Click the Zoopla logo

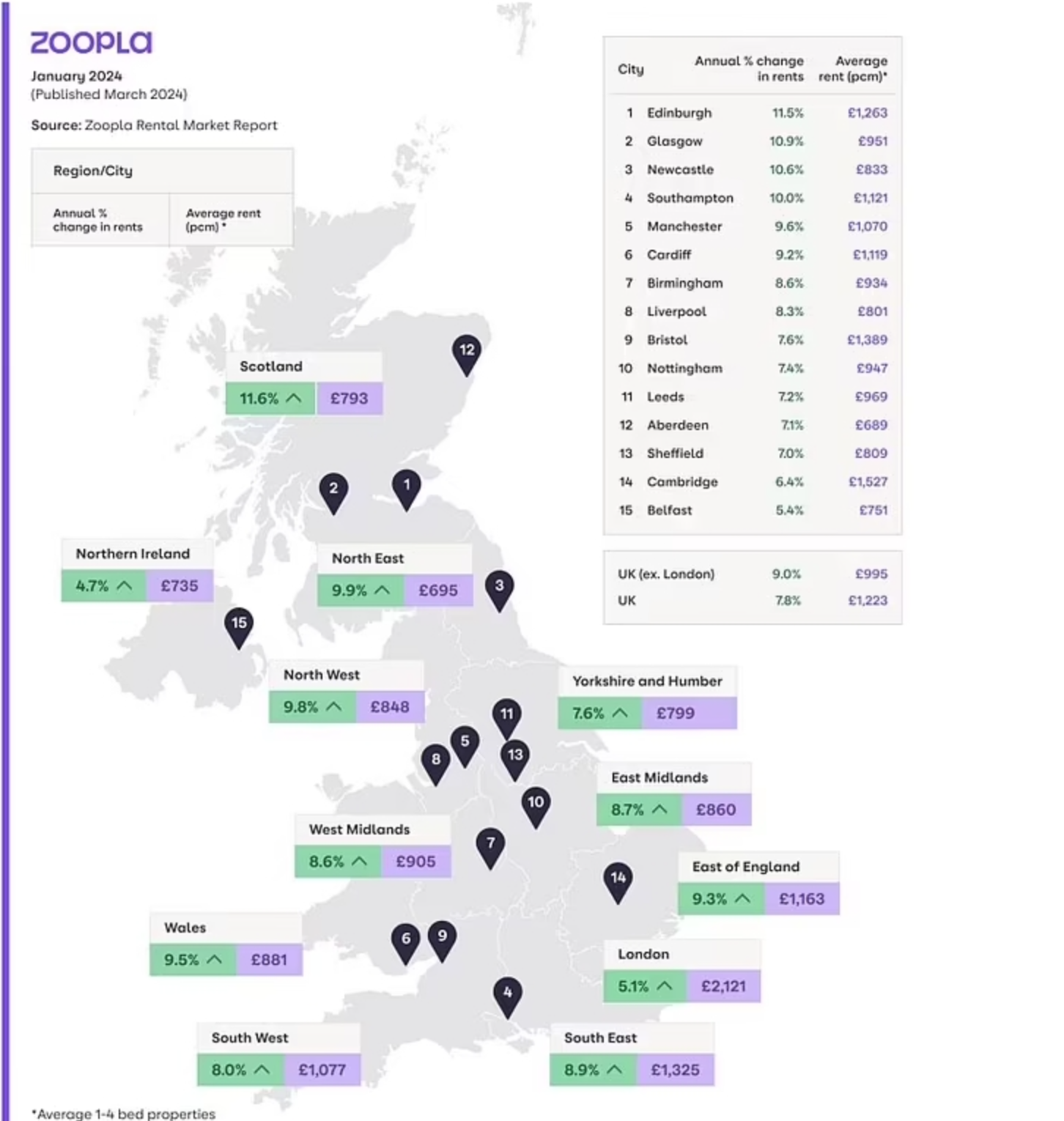92,42
